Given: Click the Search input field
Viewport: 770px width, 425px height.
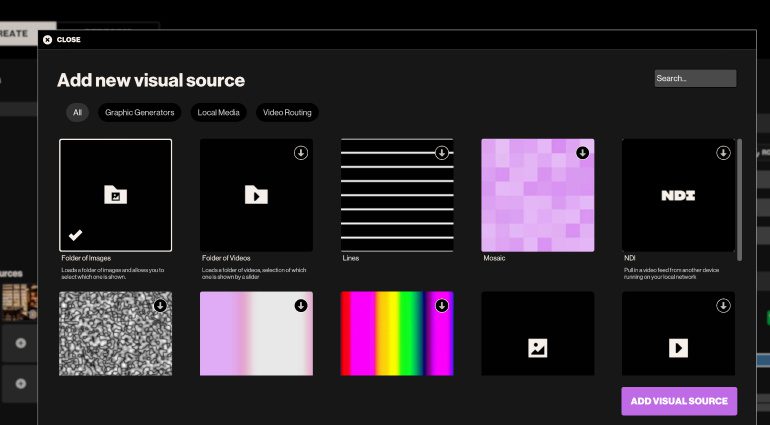Looking at the screenshot, I should 695,78.
